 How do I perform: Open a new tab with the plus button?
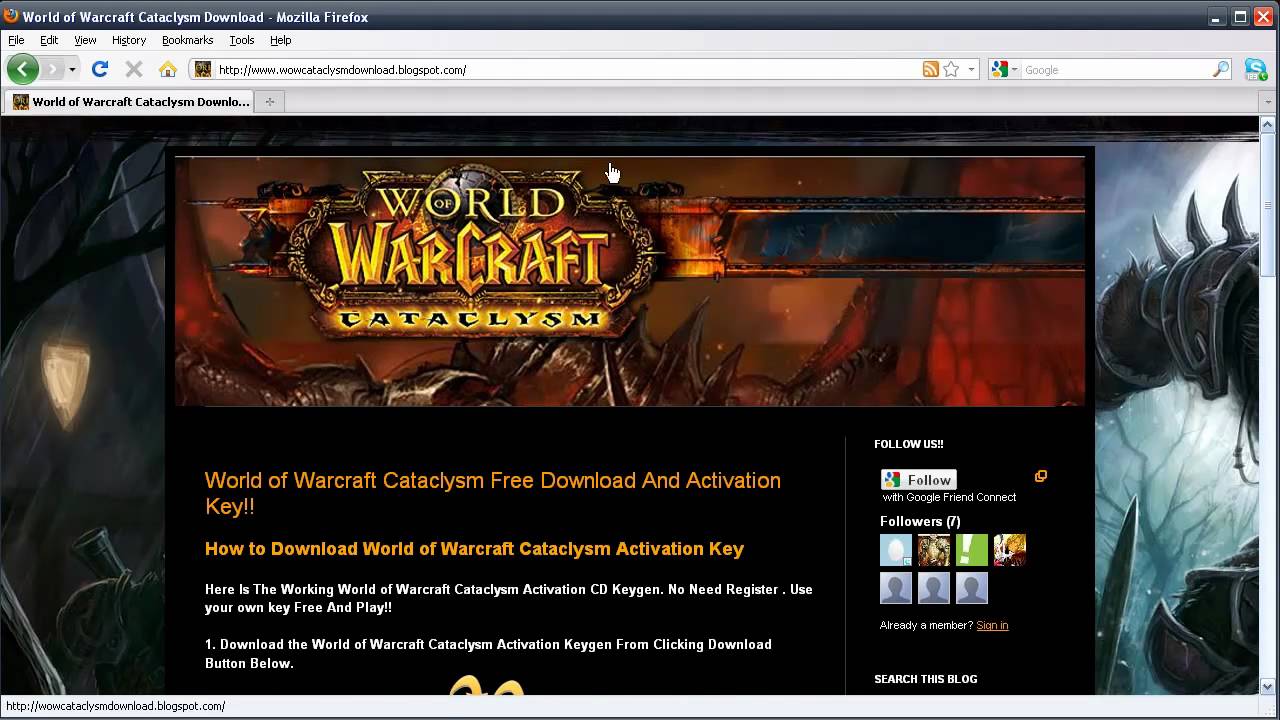pos(269,101)
